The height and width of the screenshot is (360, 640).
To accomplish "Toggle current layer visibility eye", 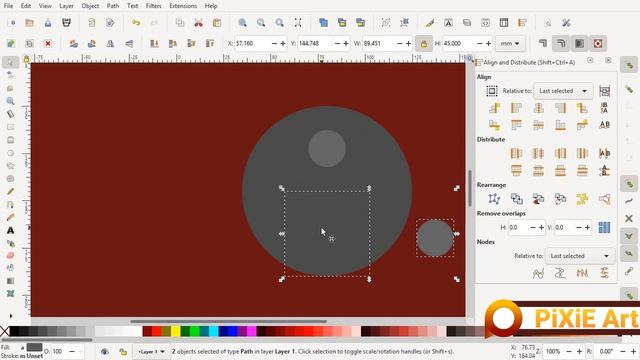I will 104,351.
